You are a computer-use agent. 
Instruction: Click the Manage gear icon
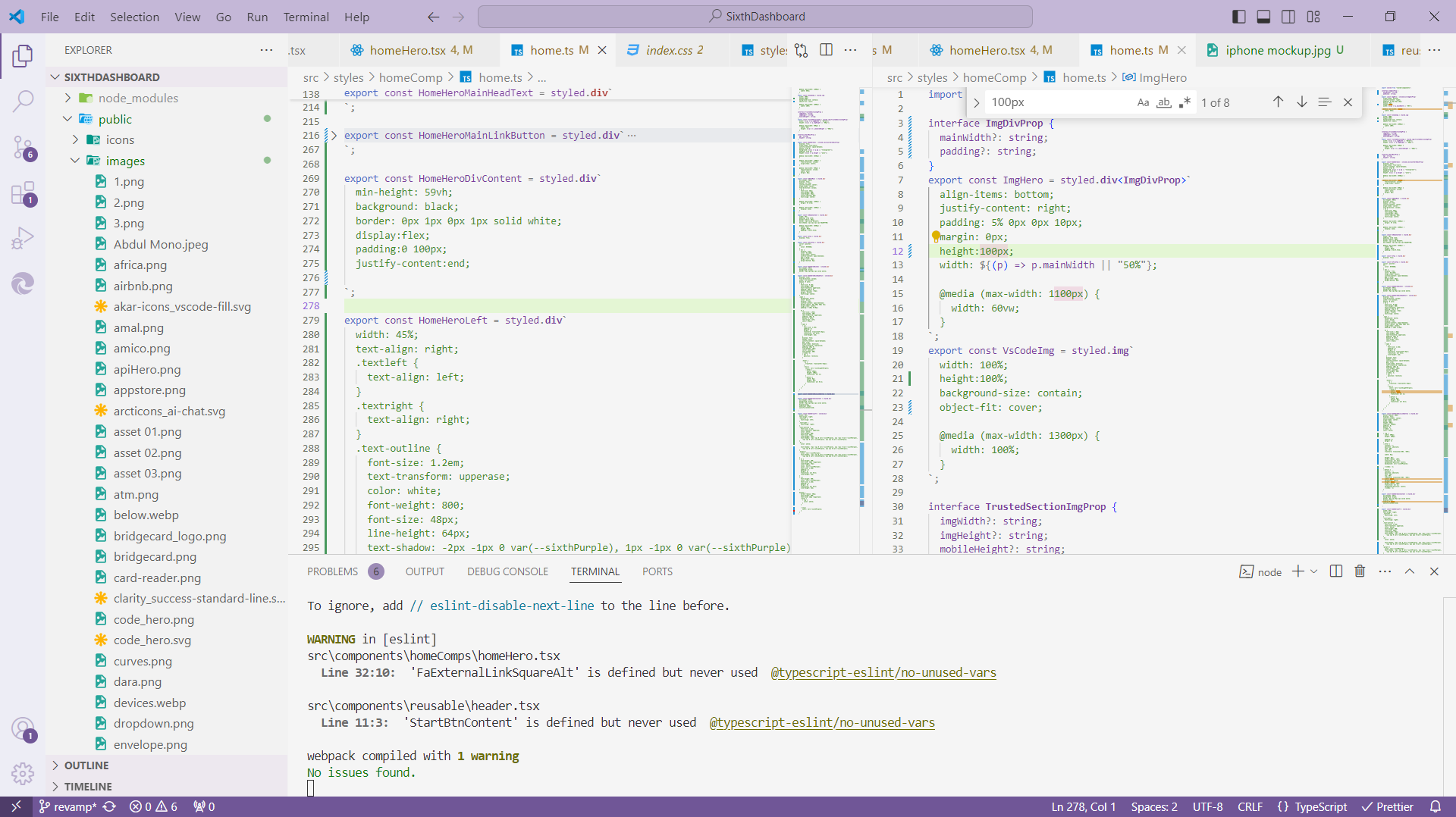coord(23,773)
